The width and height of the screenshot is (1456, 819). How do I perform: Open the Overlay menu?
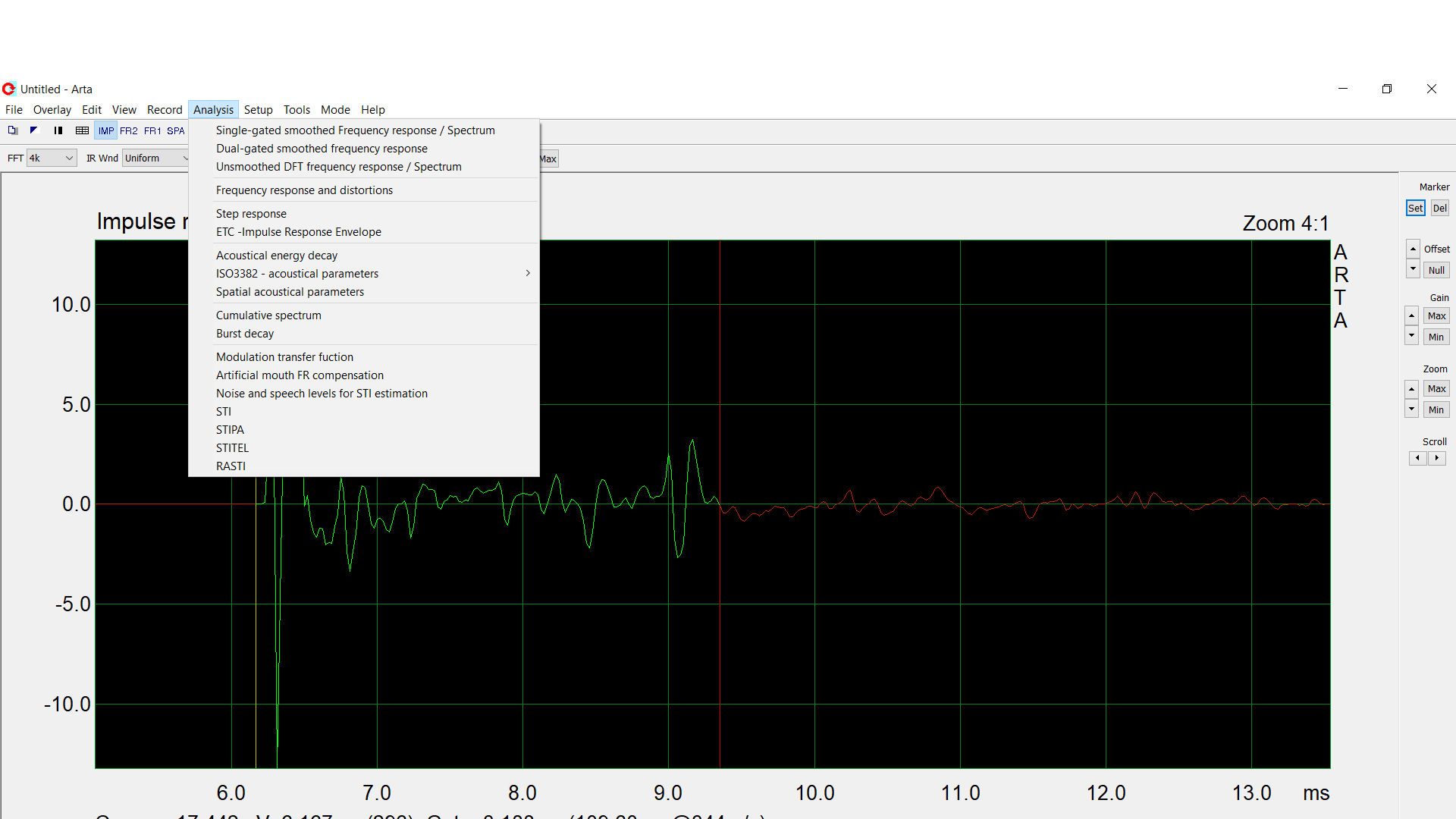[x=52, y=109]
